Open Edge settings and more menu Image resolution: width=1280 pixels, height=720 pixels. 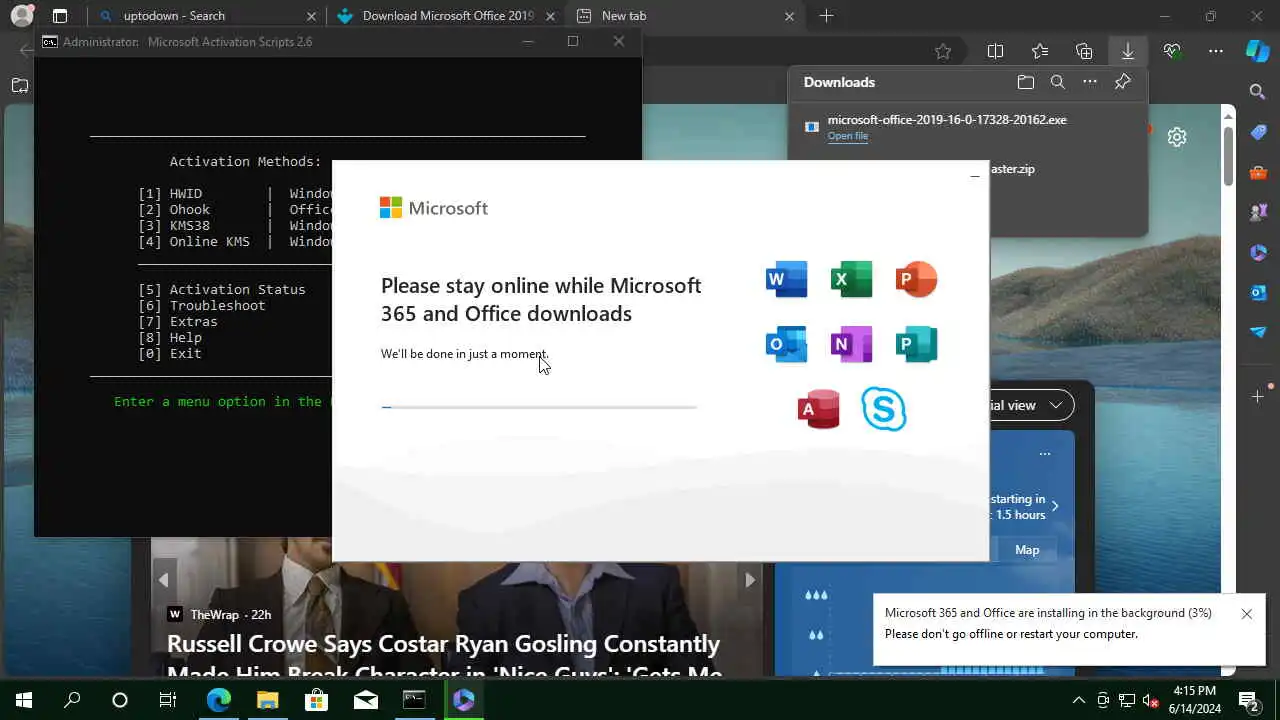point(1216,51)
